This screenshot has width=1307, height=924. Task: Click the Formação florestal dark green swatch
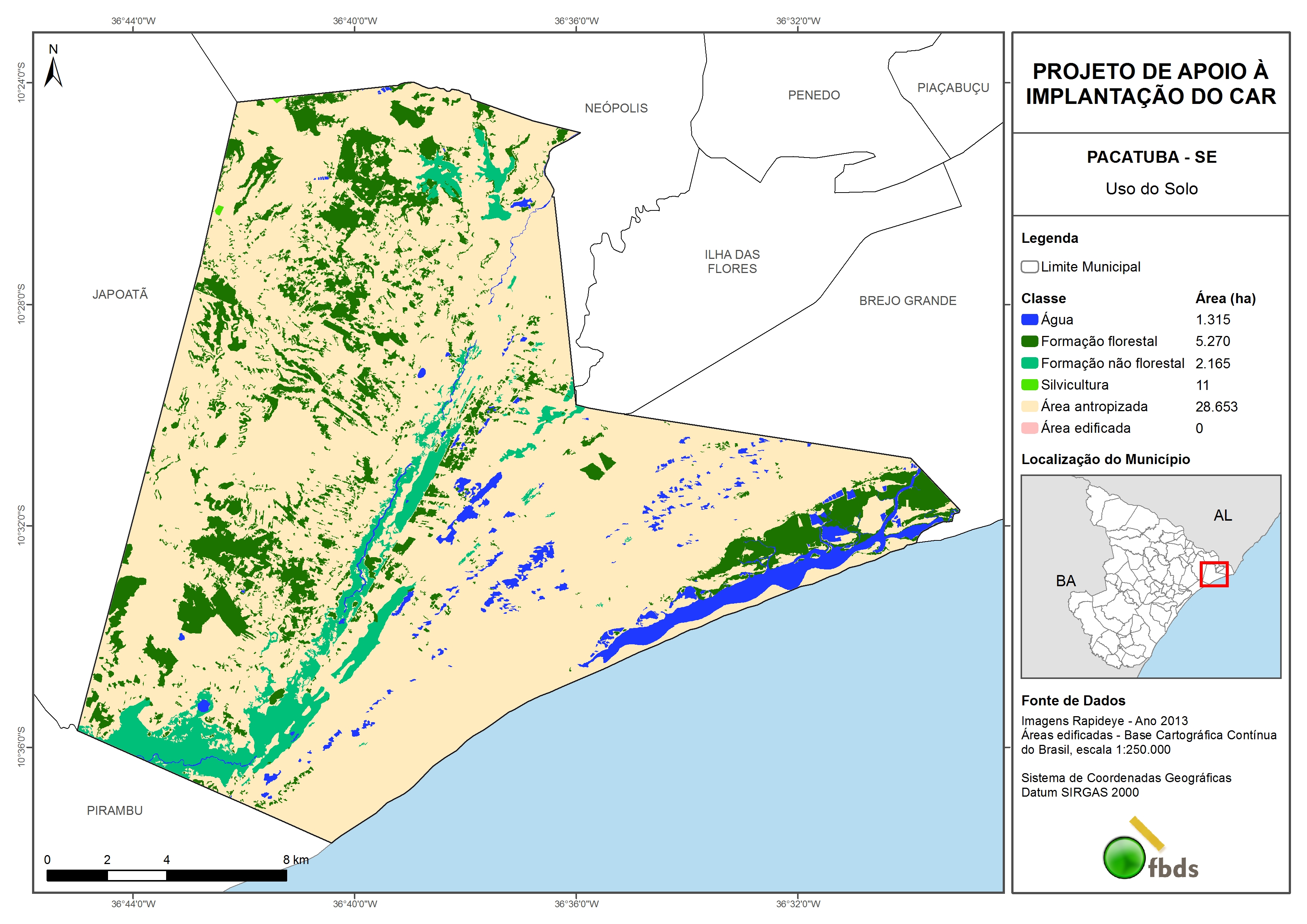pyautogui.click(x=1029, y=342)
